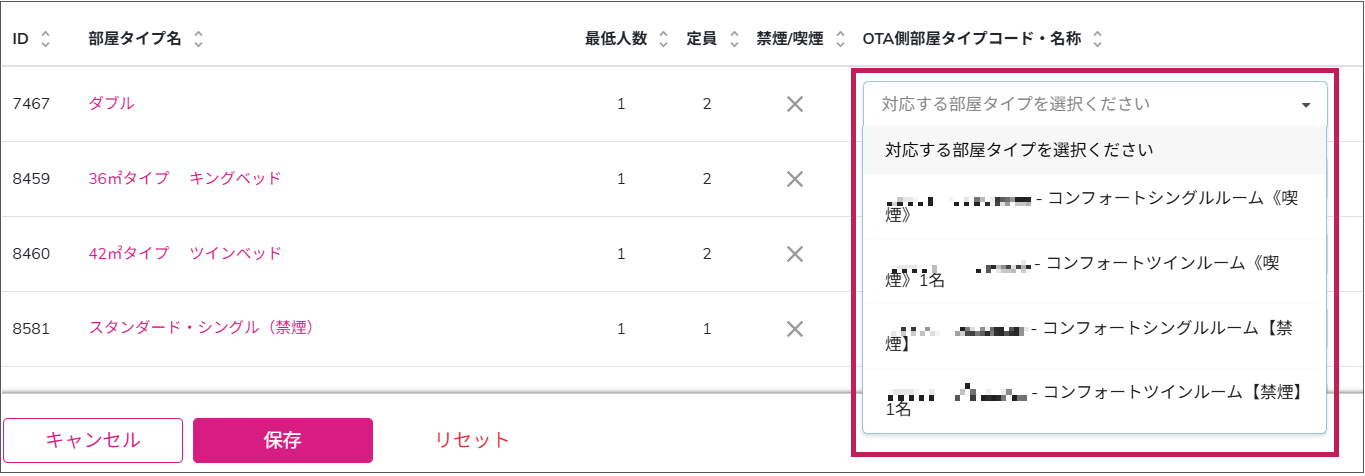This screenshot has width=1365, height=476.
Task: Sort by 定員 column arrows
Action: click(x=734, y=40)
